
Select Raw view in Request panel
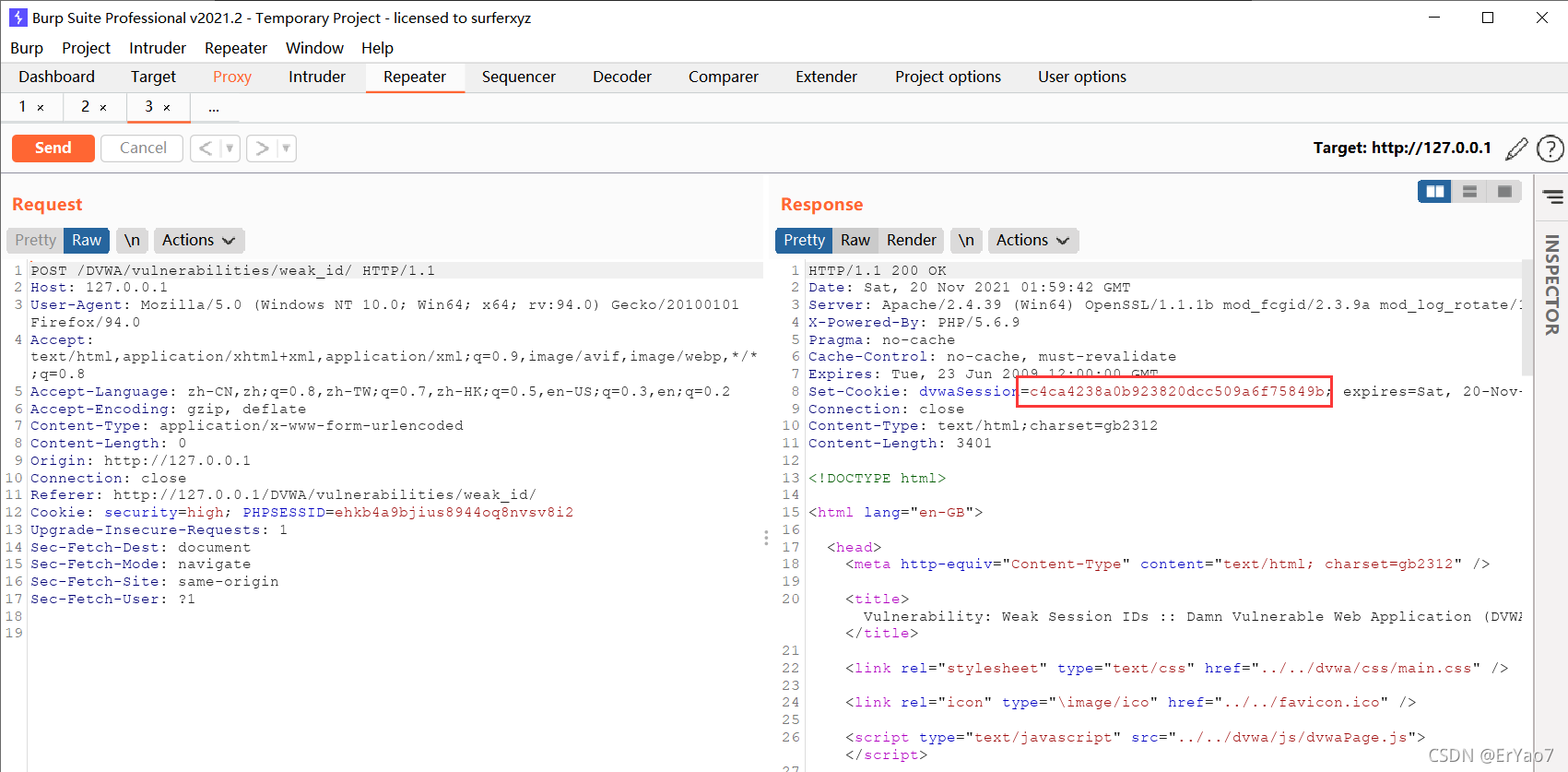(87, 240)
